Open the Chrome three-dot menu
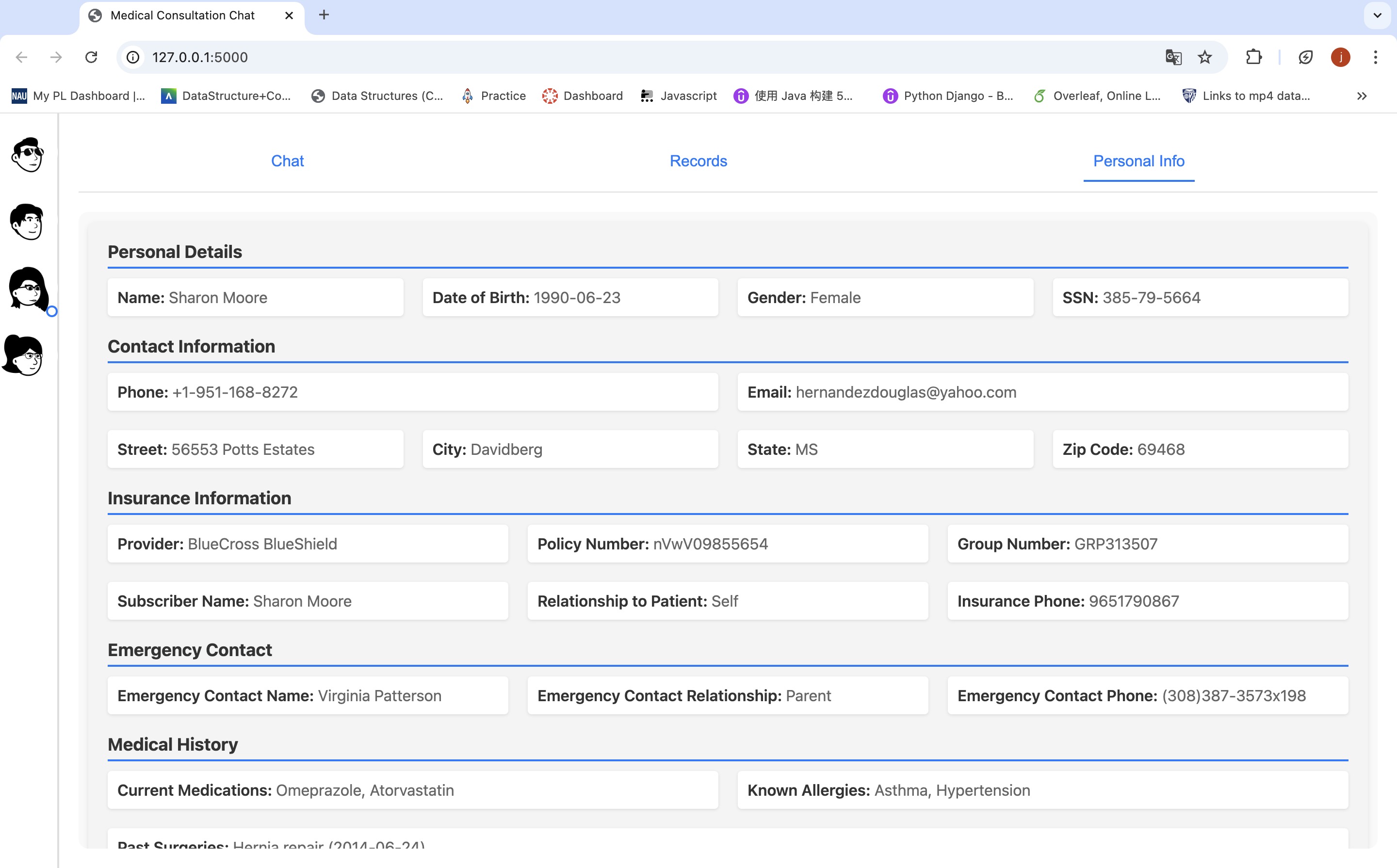The height and width of the screenshot is (868, 1397). 1375,57
